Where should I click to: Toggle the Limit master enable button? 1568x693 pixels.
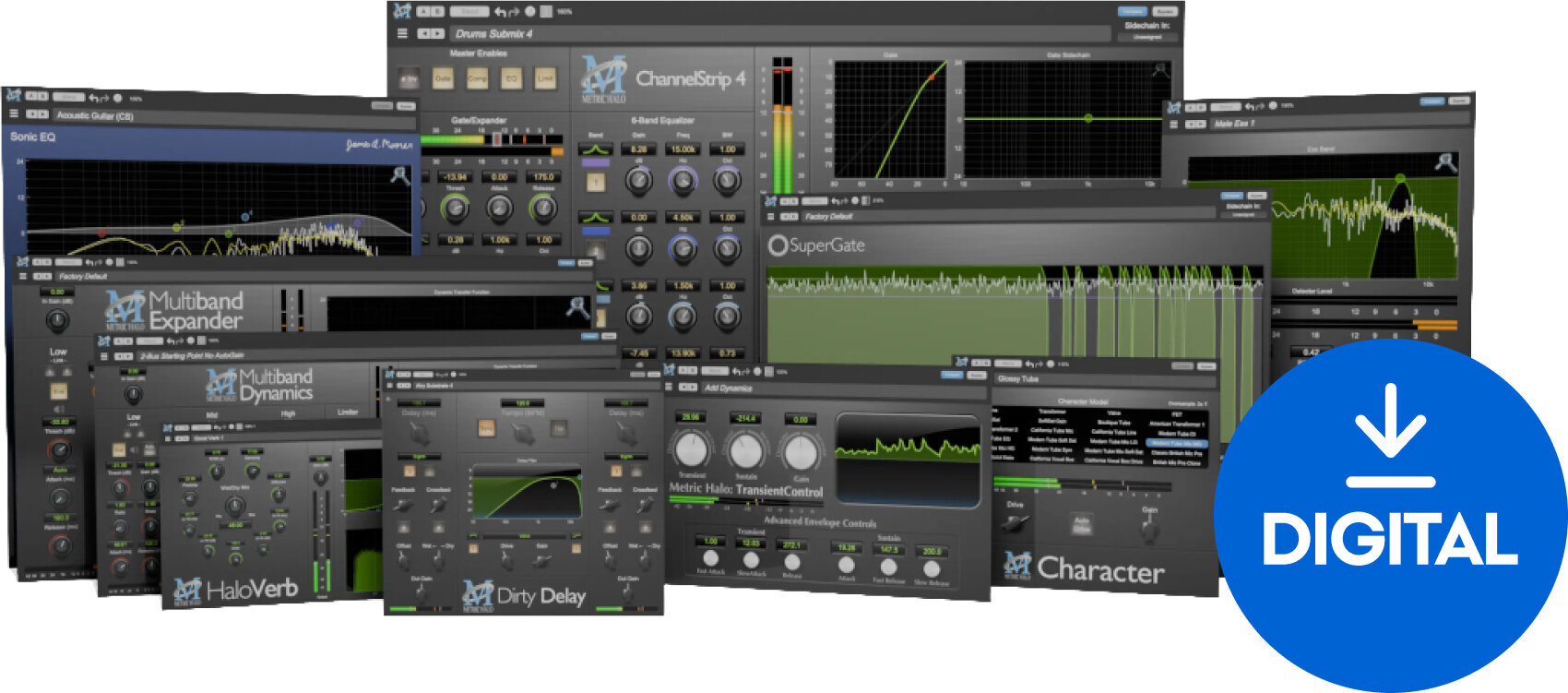[546, 79]
